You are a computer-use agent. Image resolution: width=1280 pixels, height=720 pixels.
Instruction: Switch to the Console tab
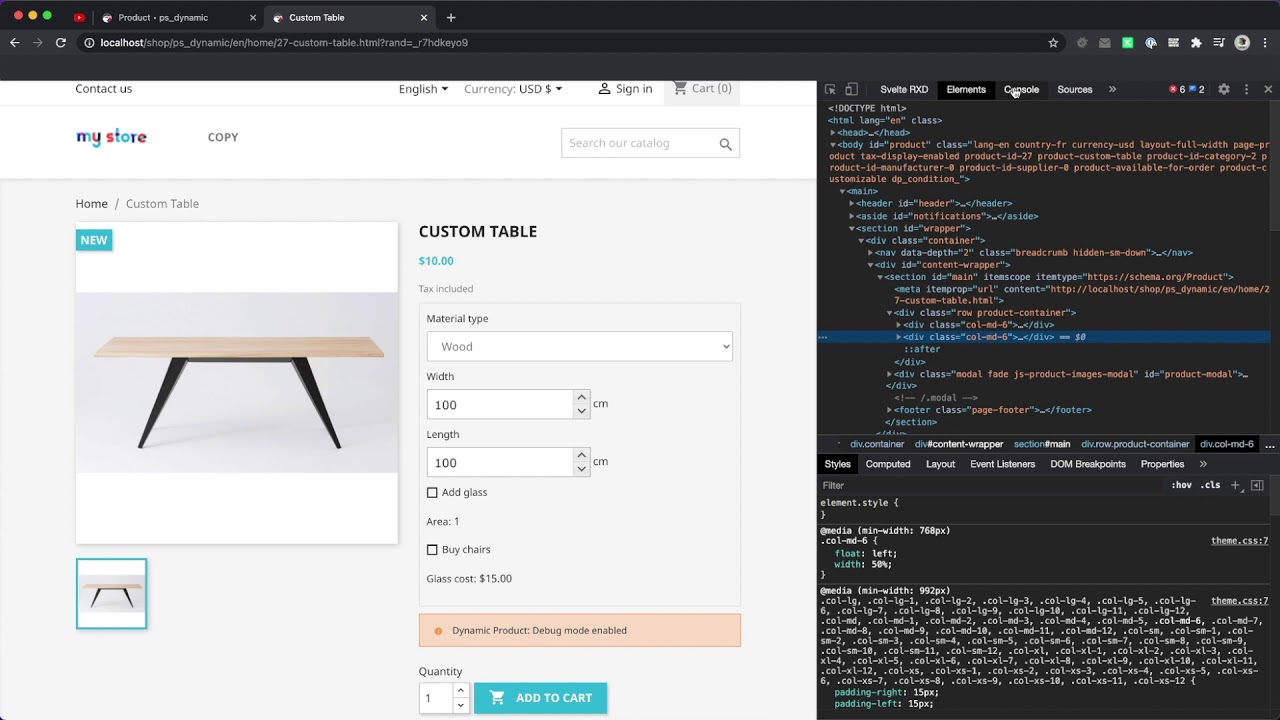tap(1021, 89)
